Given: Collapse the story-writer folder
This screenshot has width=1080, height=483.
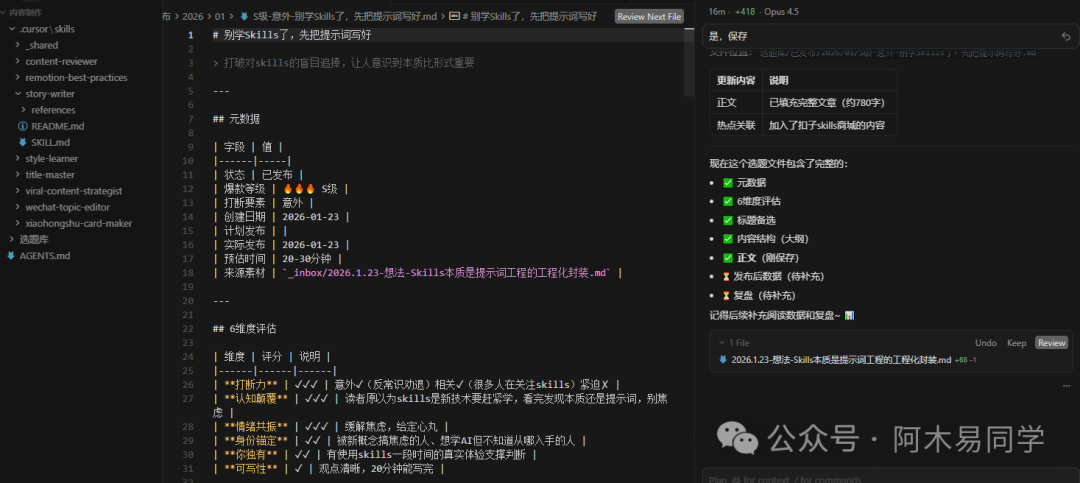Looking at the screenshot, I should 18,94.
